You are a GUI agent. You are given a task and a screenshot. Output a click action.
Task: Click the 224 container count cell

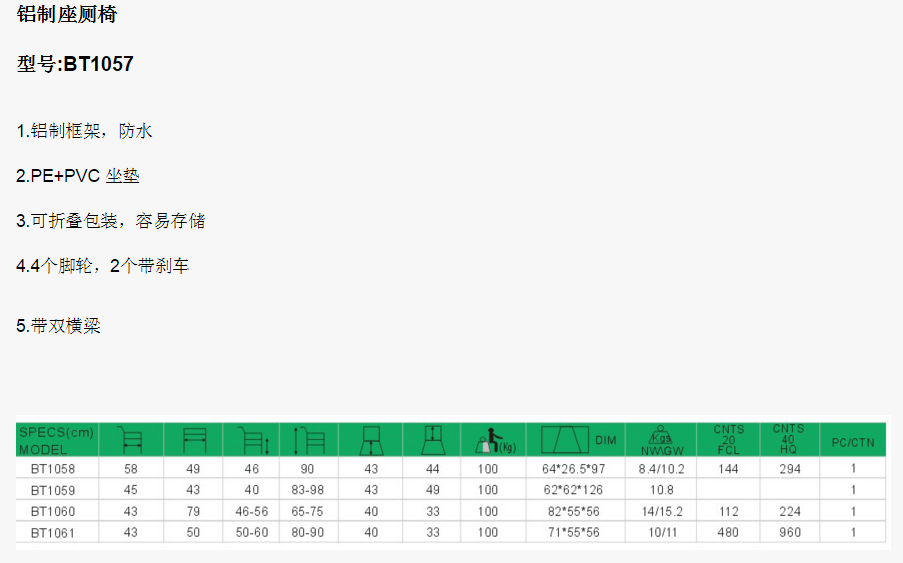coord(790,511)
